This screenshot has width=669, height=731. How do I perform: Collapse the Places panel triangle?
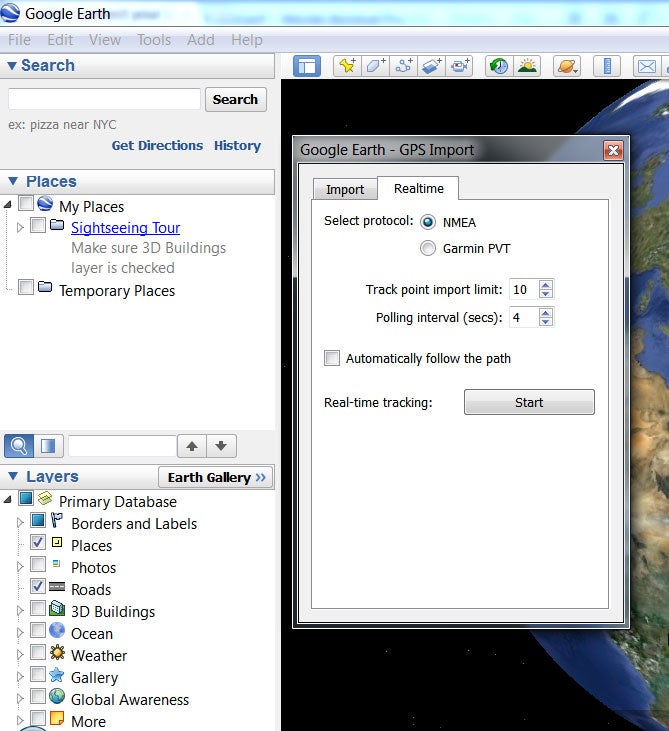(x=13, y=181)
